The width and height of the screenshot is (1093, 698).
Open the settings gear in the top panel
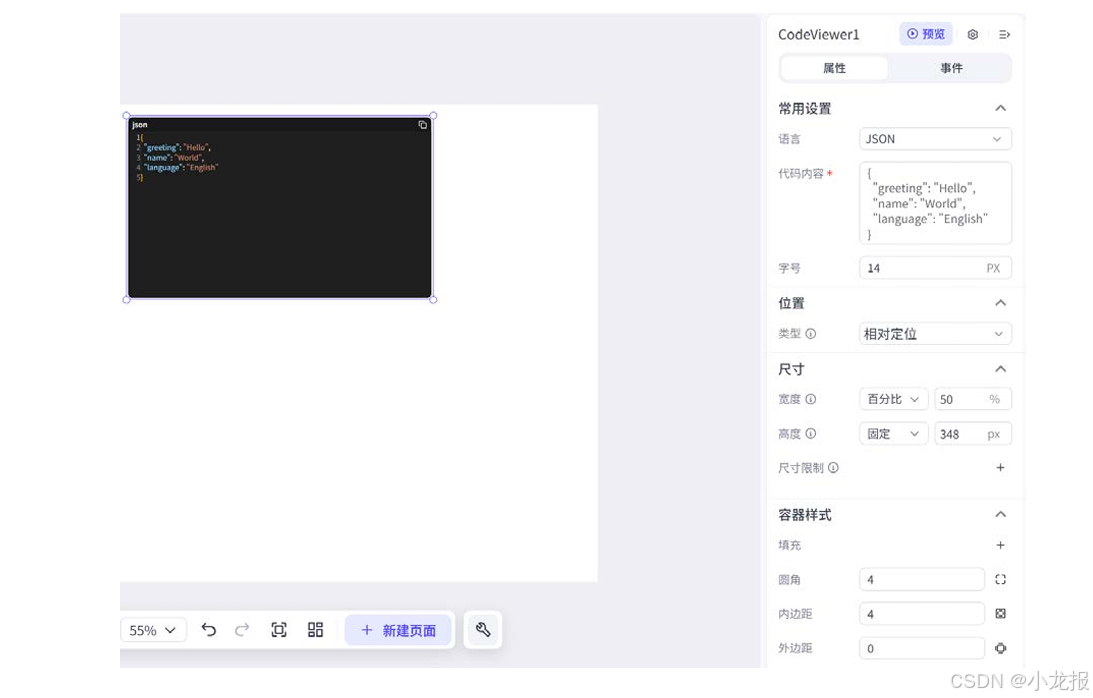972,33
